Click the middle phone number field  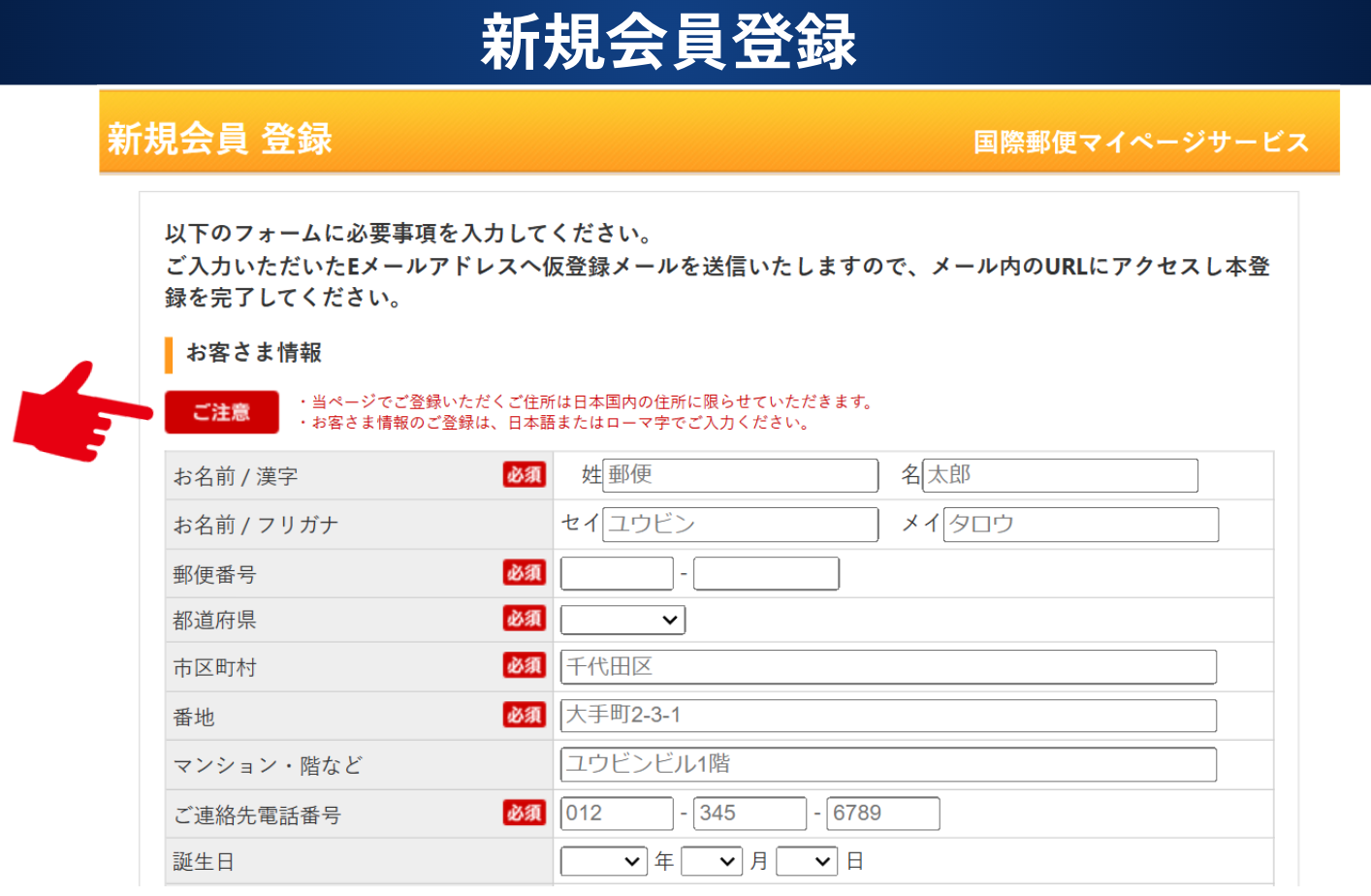(750, 814)
